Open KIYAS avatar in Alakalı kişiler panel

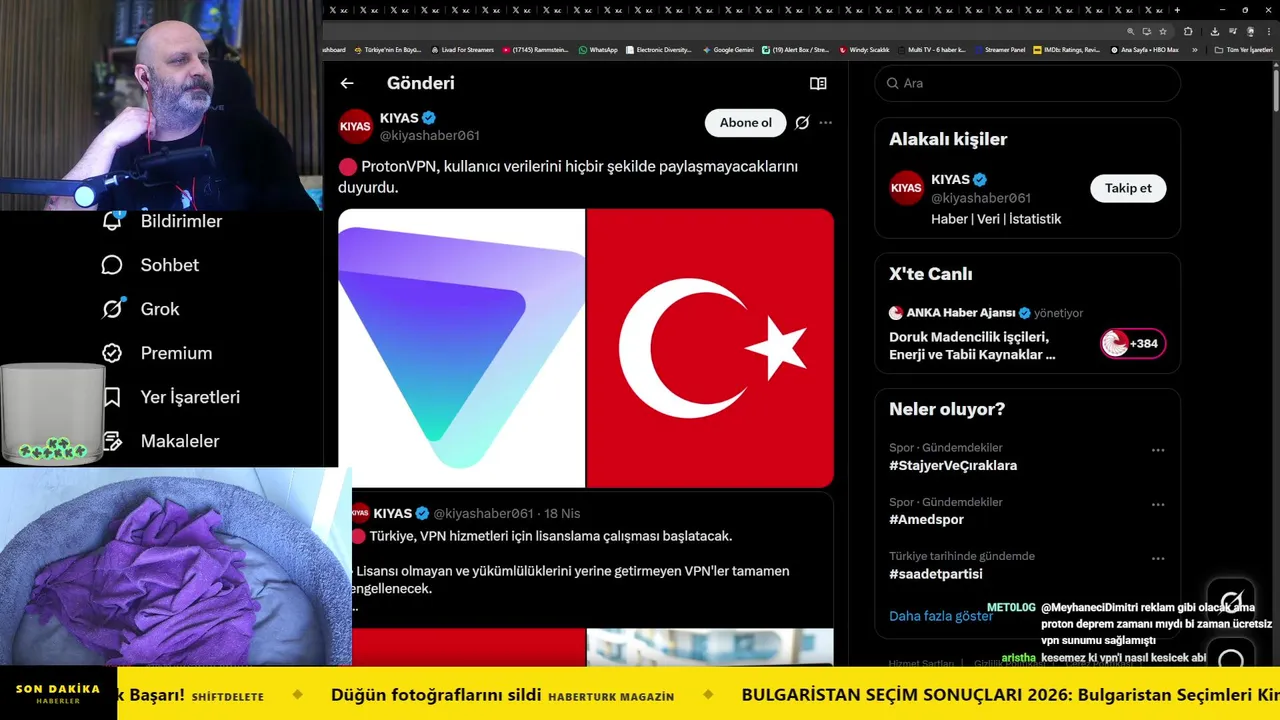[907, 188]
